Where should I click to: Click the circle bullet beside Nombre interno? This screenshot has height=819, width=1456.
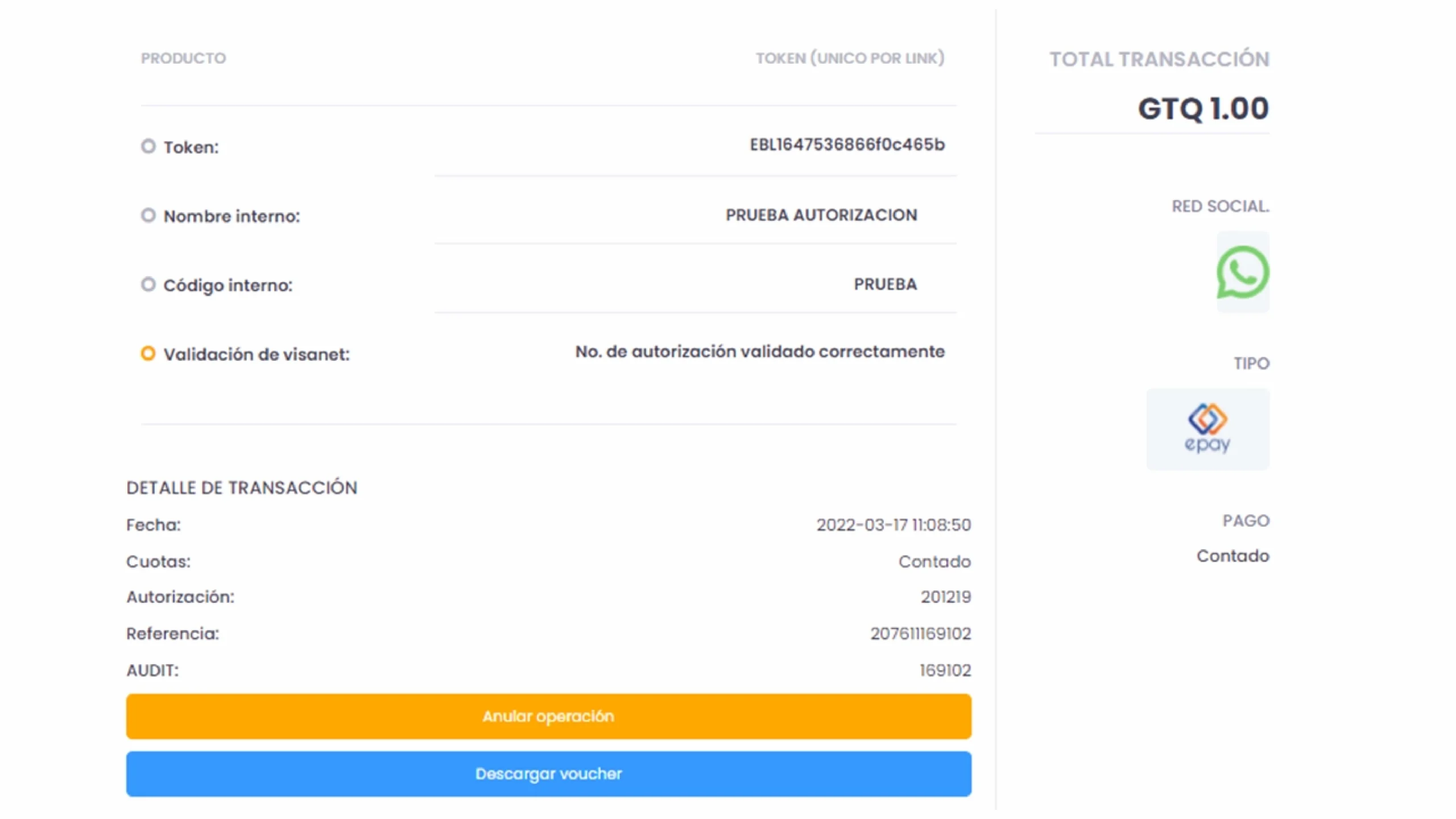point(148,216)
